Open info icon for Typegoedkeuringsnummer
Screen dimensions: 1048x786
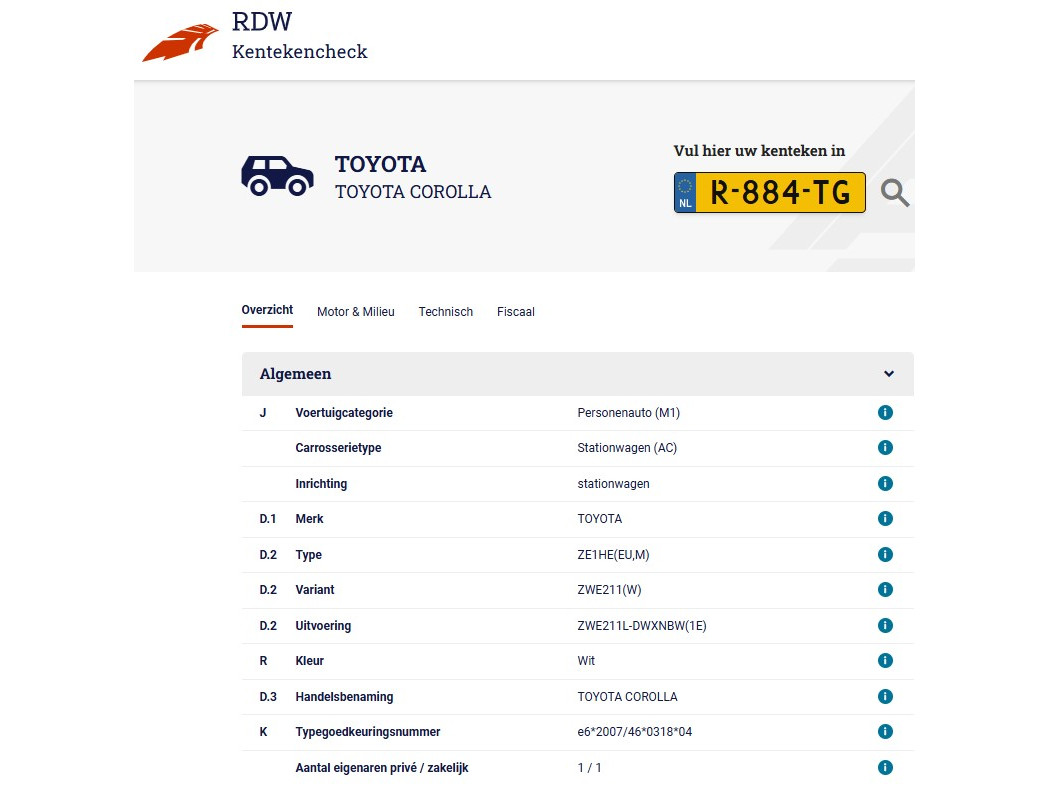click(885, 731)
